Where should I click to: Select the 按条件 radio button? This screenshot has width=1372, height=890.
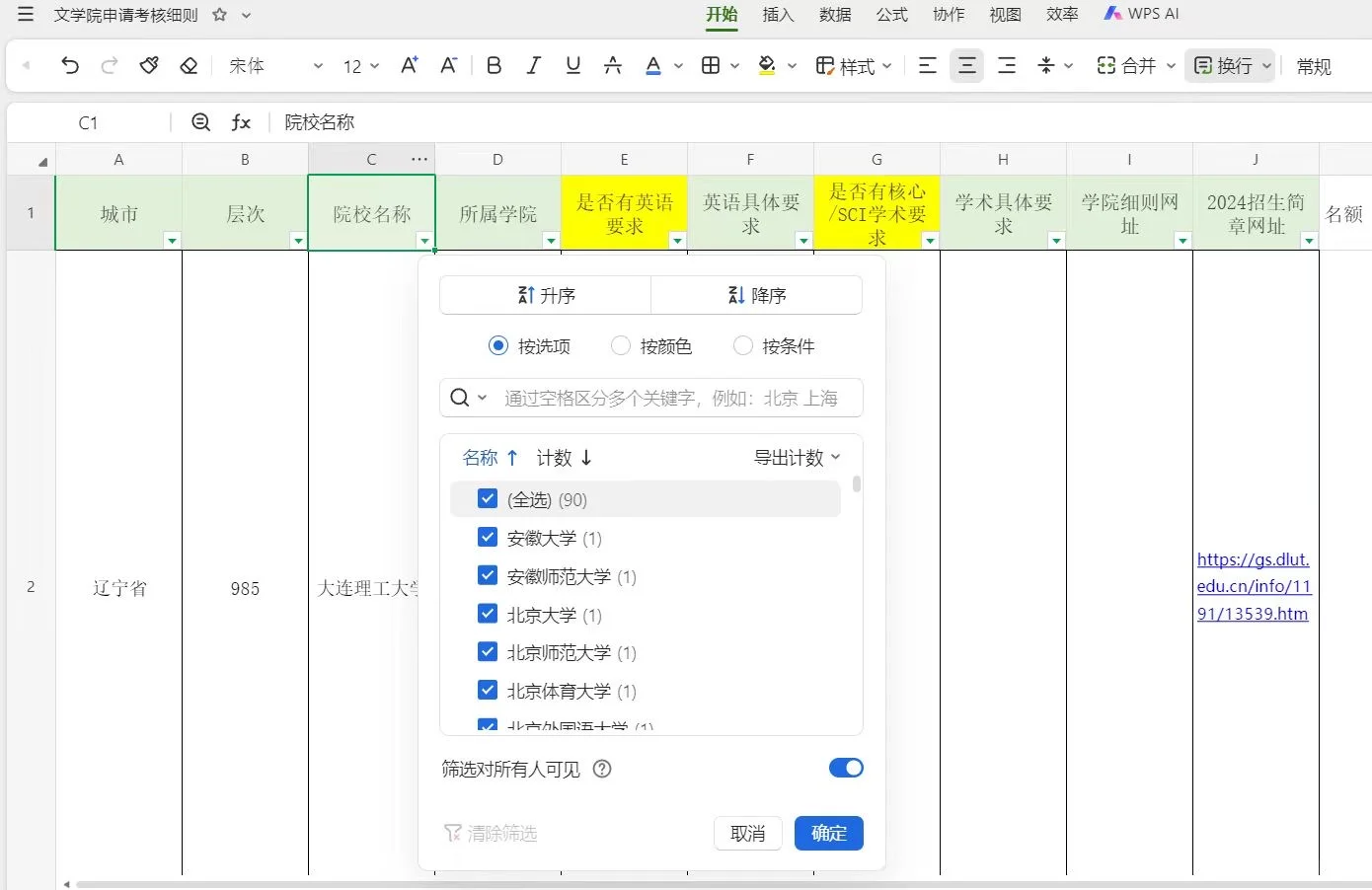[x=743, y=345]
